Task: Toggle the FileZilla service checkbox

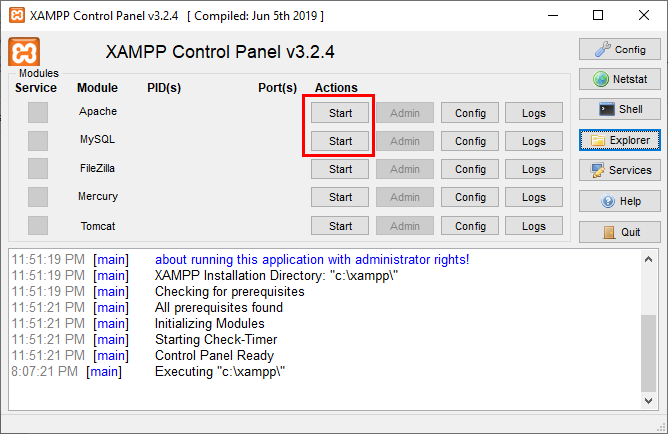Action: click(38, 169)
